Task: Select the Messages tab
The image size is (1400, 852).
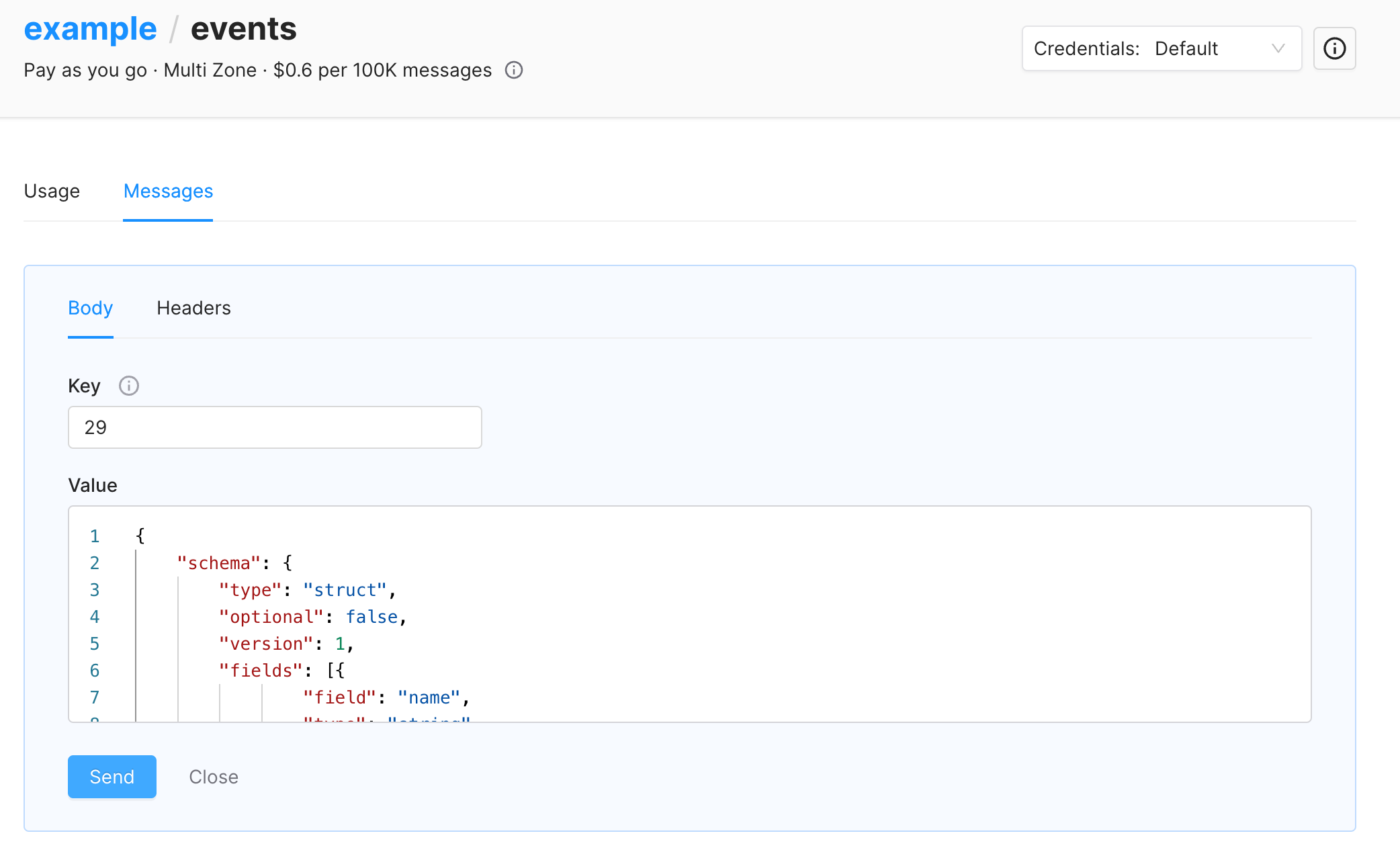Action: (x=168, y=191)
